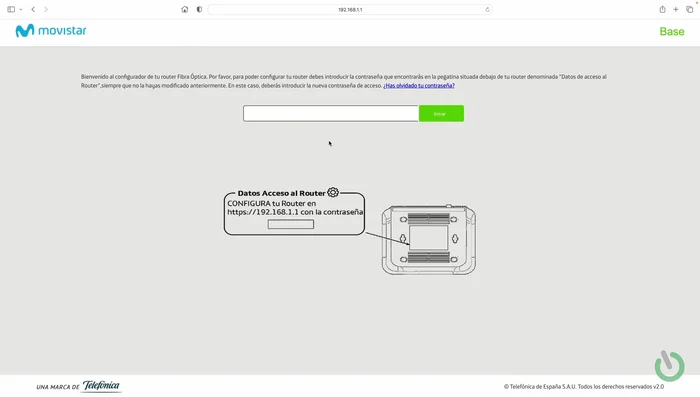Click the Telefónica logo in footer
This screenshot has height=397, width=700.
point(101,386)
